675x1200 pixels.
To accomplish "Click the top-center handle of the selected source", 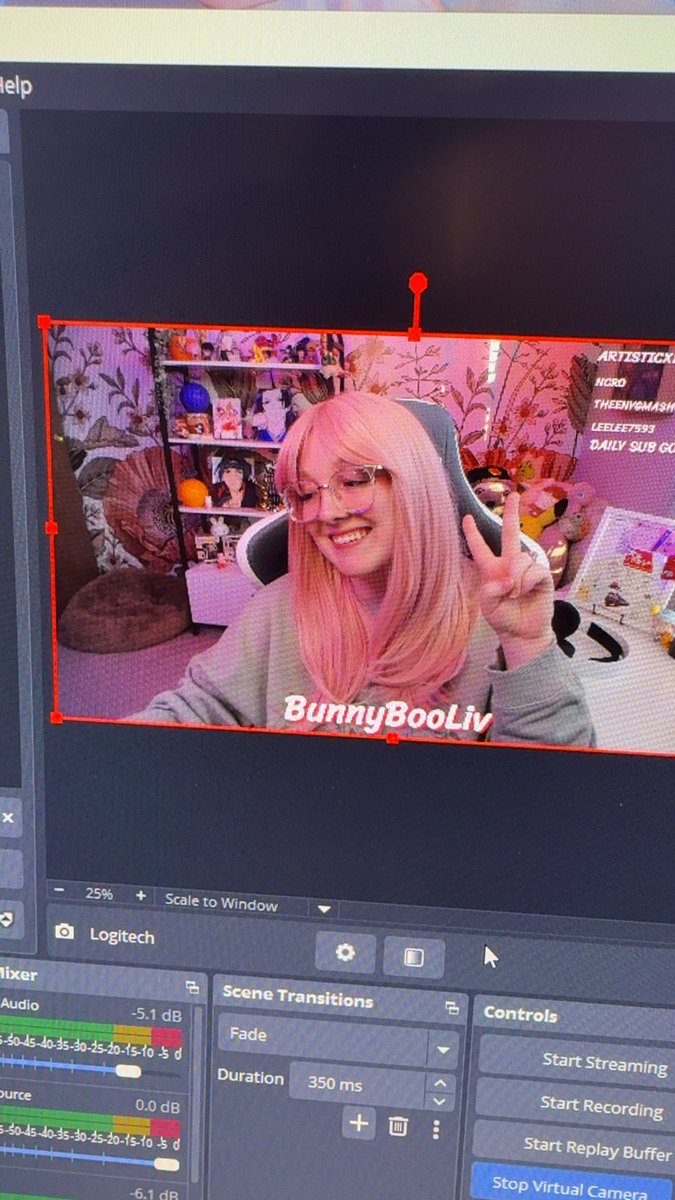I will point(414,333).
